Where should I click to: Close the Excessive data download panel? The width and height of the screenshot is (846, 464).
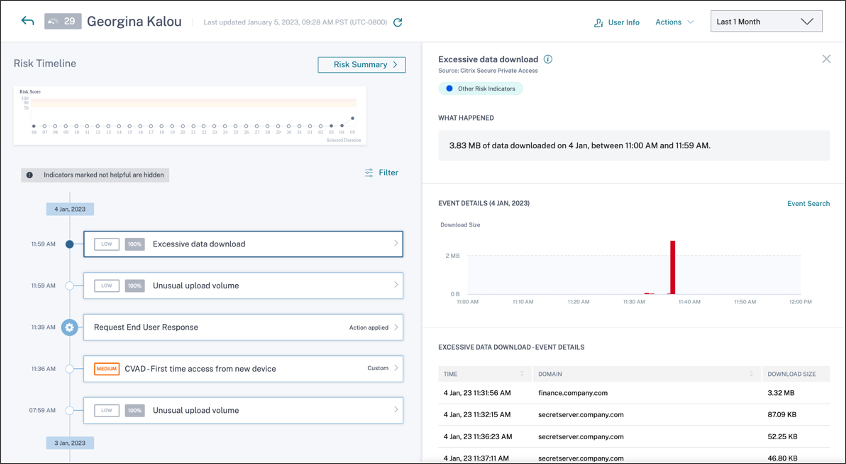click(x=826, y=59)
